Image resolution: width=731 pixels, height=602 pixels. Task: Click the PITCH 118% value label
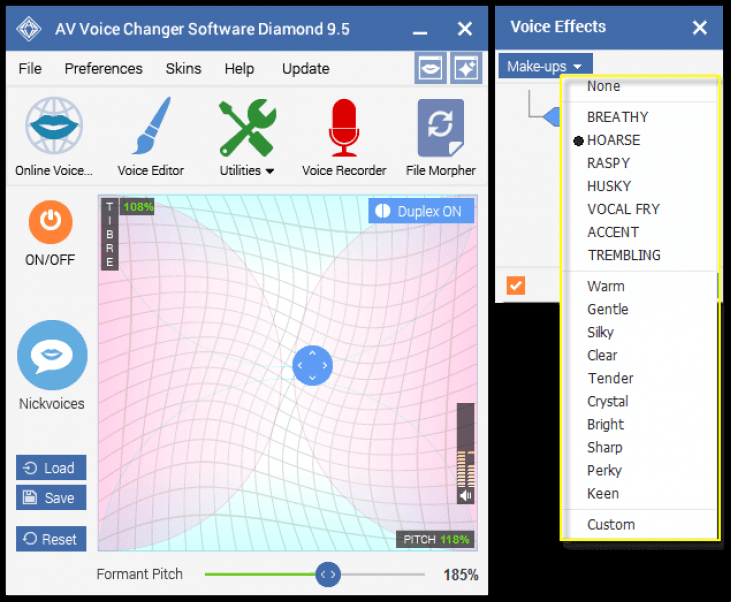[x=435, y=540]
